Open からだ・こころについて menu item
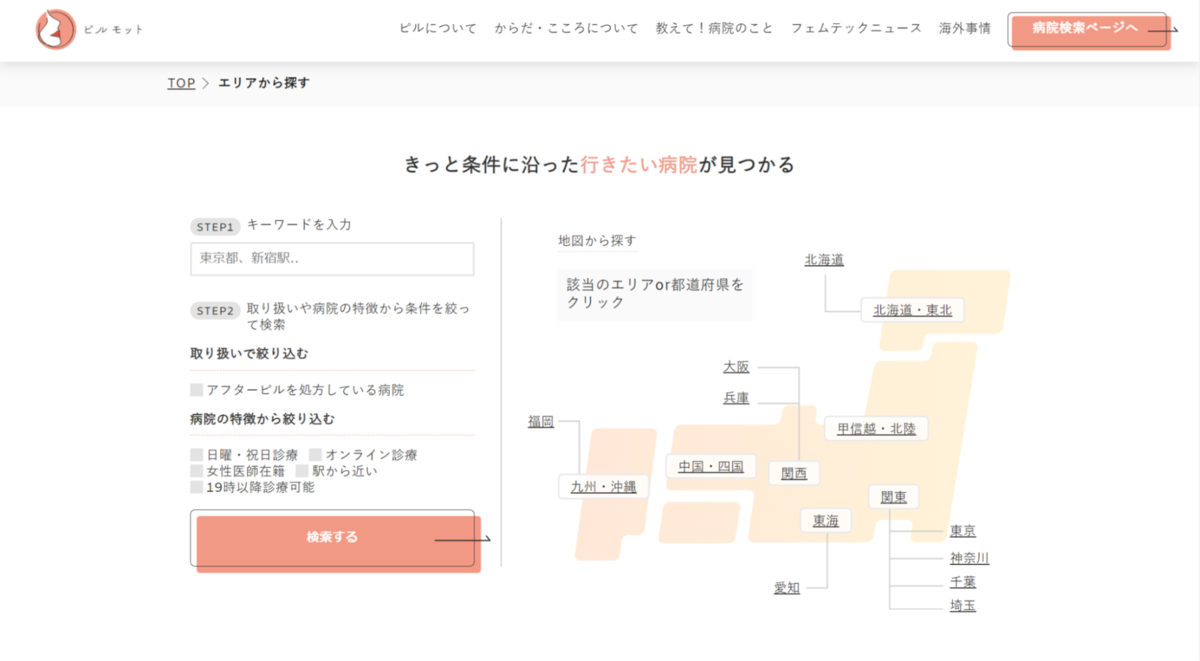This screenshot has height=661, width=1200. (566, 28)
